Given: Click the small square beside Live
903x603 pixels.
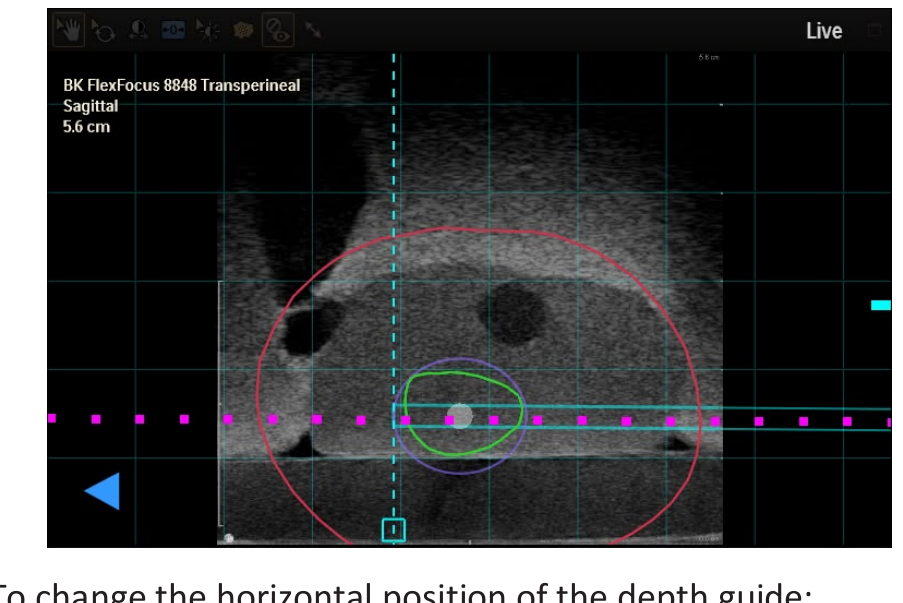Looking at the screenshot, I should 874,31.
